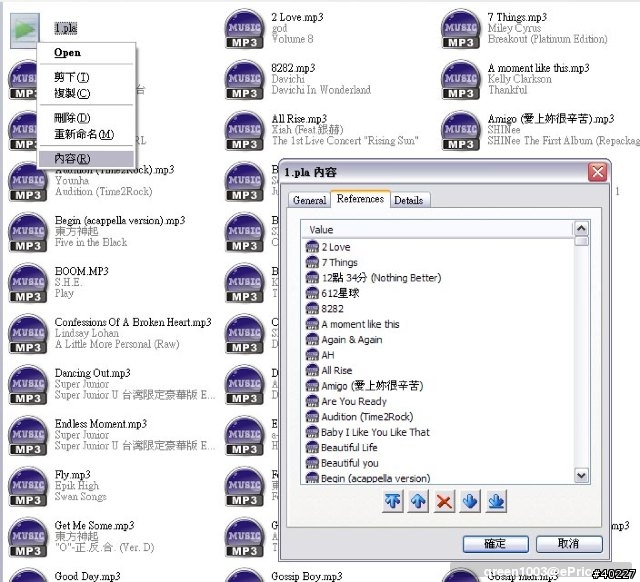
Task: Select '12點 34分 (Nothing Better)' reference
Action: click(381, 278)
